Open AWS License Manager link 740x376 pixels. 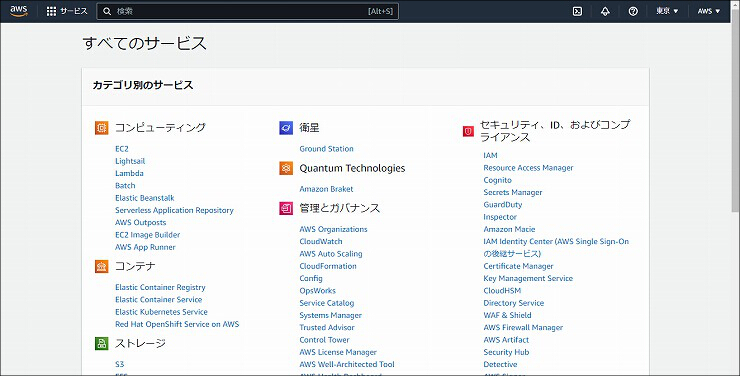coord(338,352)
